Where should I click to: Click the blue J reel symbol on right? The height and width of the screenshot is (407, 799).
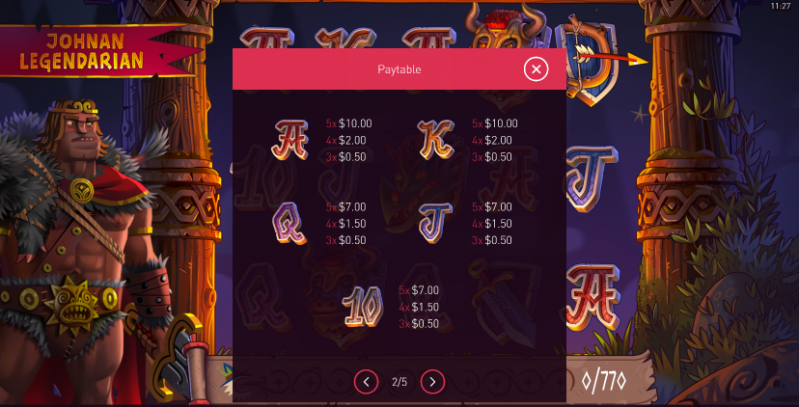pos(592,178)
